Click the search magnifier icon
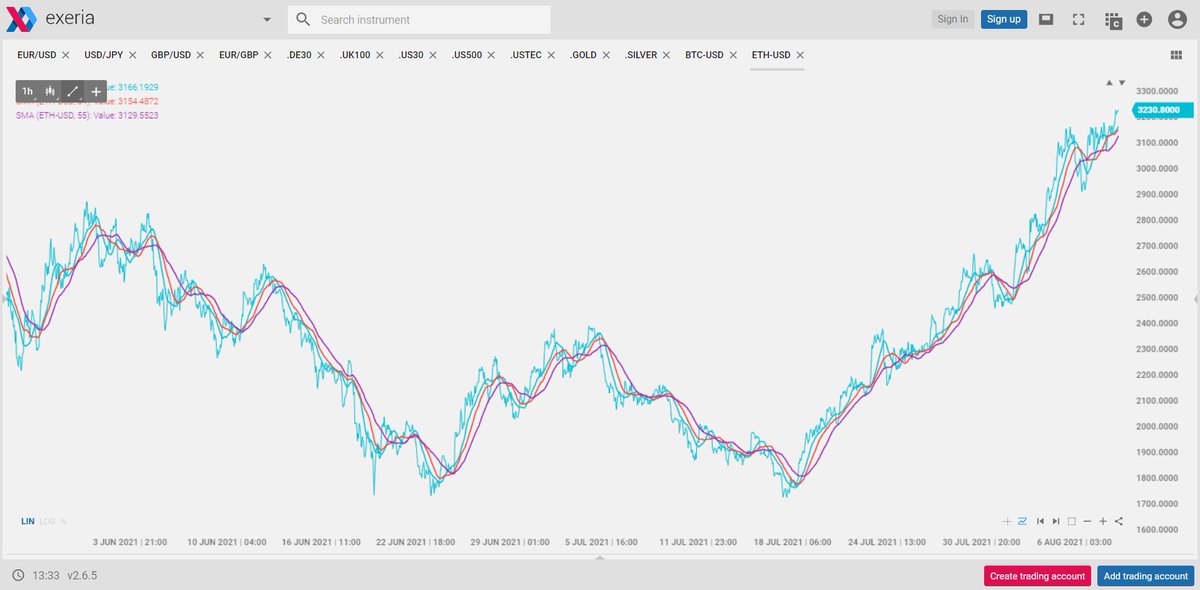 pos(303,19)
